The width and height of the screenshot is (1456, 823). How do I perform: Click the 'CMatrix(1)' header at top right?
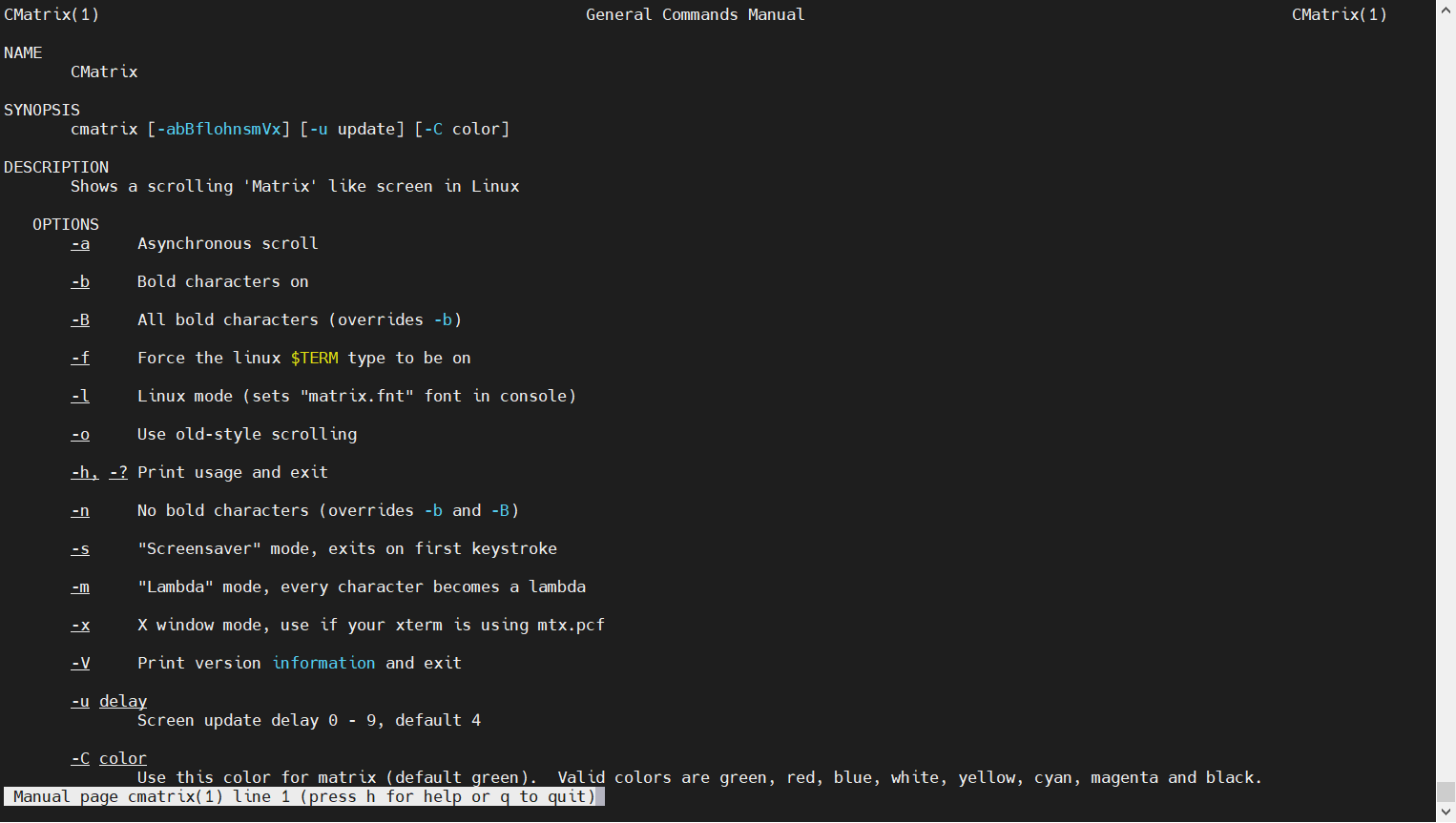coord(1340,14)
